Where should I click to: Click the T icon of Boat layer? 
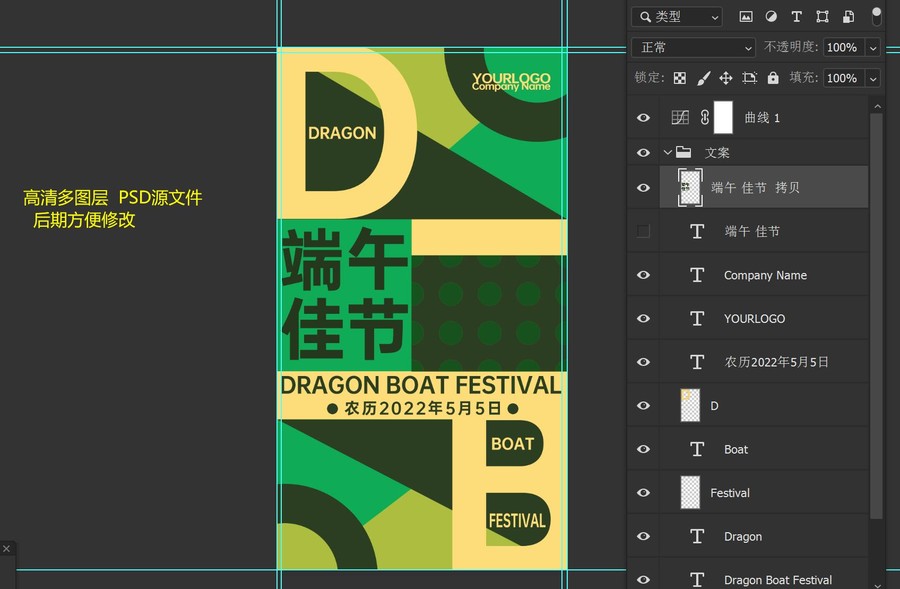(697, 450)
